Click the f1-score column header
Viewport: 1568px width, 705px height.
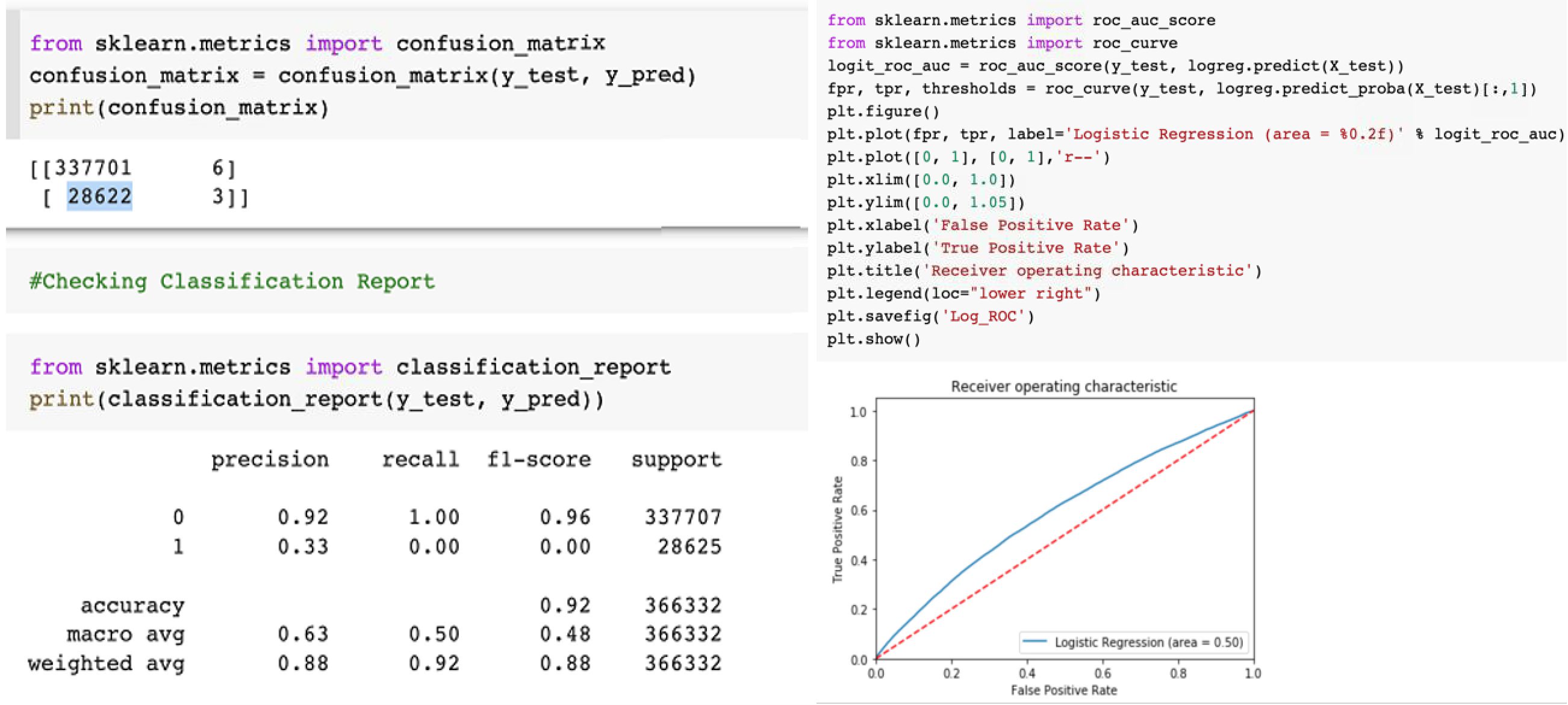coord(539,459)
